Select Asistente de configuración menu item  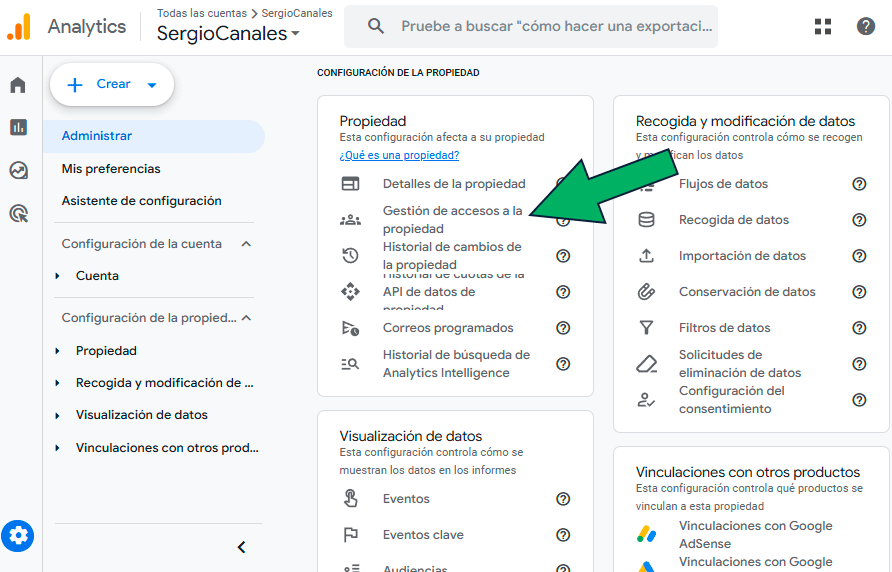[x=141, y=201]
